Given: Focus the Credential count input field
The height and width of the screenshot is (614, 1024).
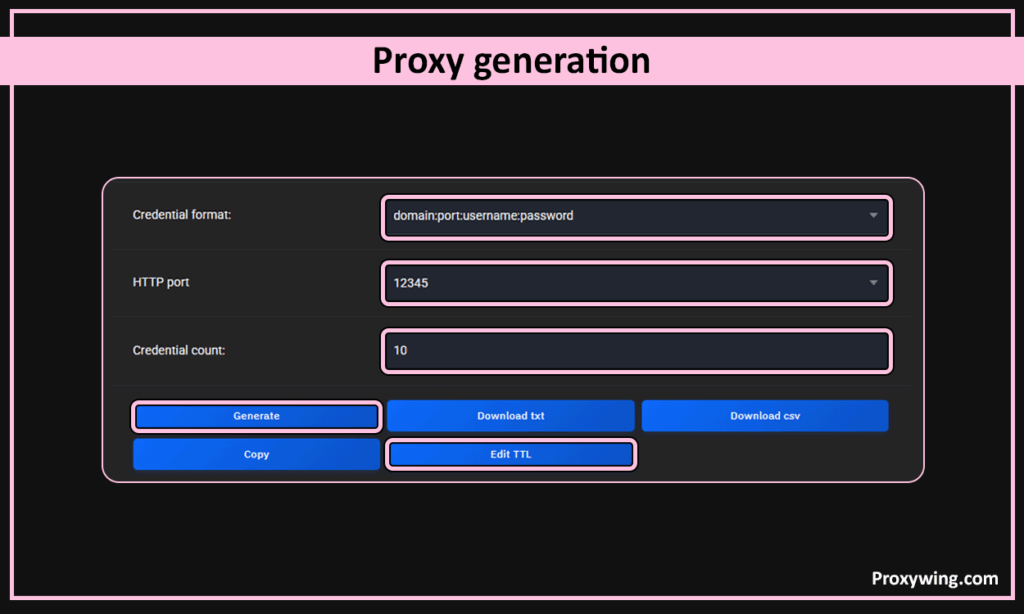Looking at the screenshot, I should pyautogui.click(x=636, y=351).
